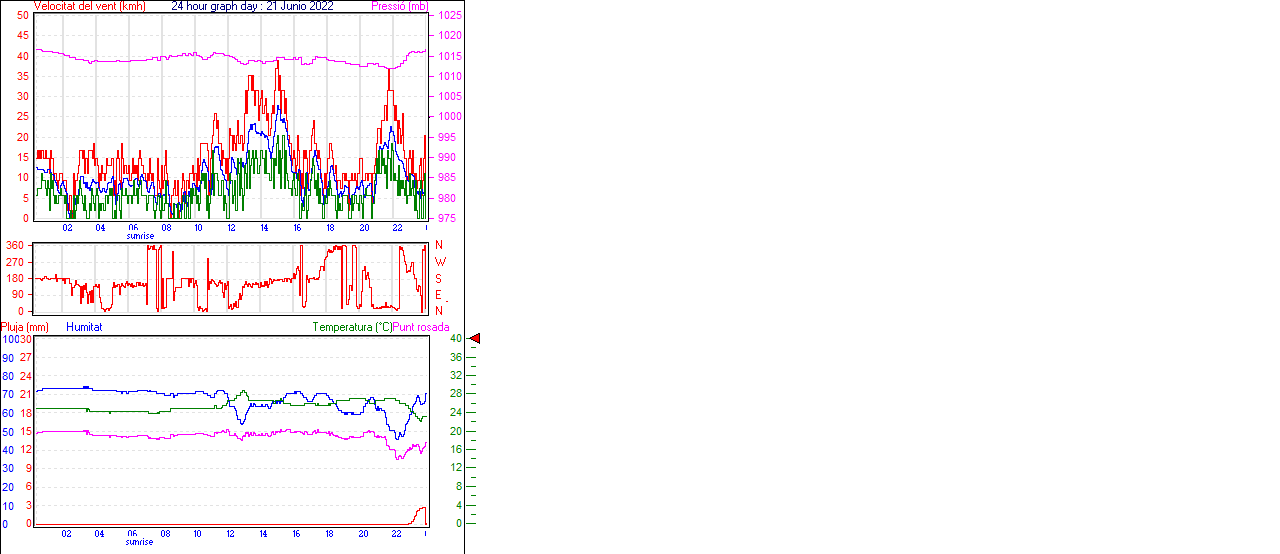
Task: Click the 'E' compass label on direction chart
Action: 438,294
